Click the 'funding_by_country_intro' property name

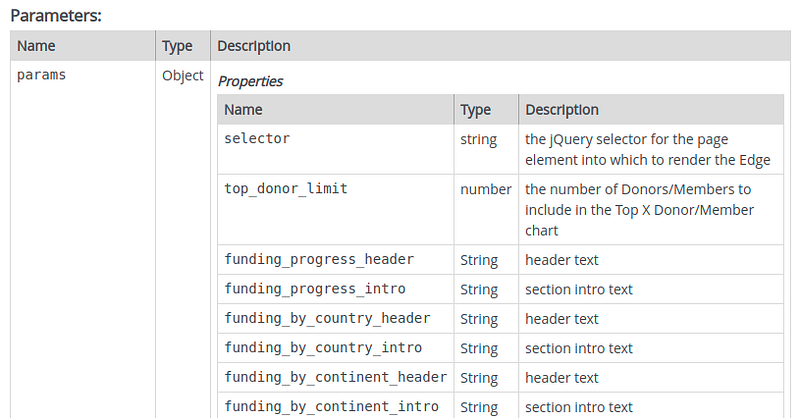click(x=323, y=348)
